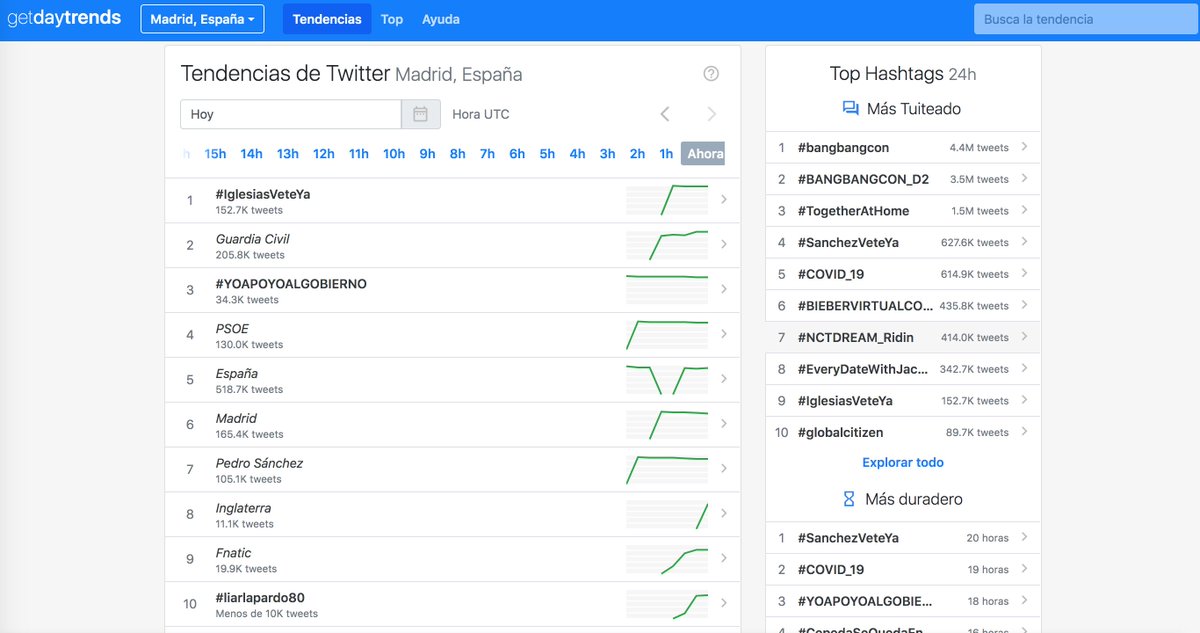Screen dimensions: 1200x633
Task: Open the Inglaterra trend
Action: pyautogui.click(x=243, y=509)
